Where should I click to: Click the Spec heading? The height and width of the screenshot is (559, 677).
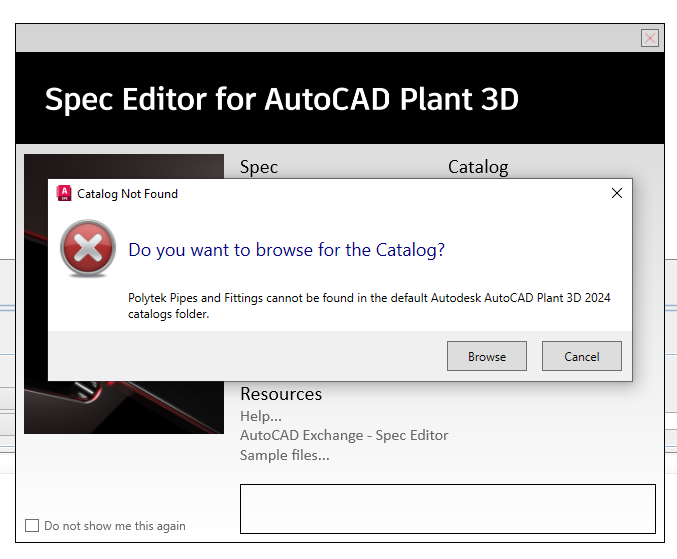(x=259, y=167)
